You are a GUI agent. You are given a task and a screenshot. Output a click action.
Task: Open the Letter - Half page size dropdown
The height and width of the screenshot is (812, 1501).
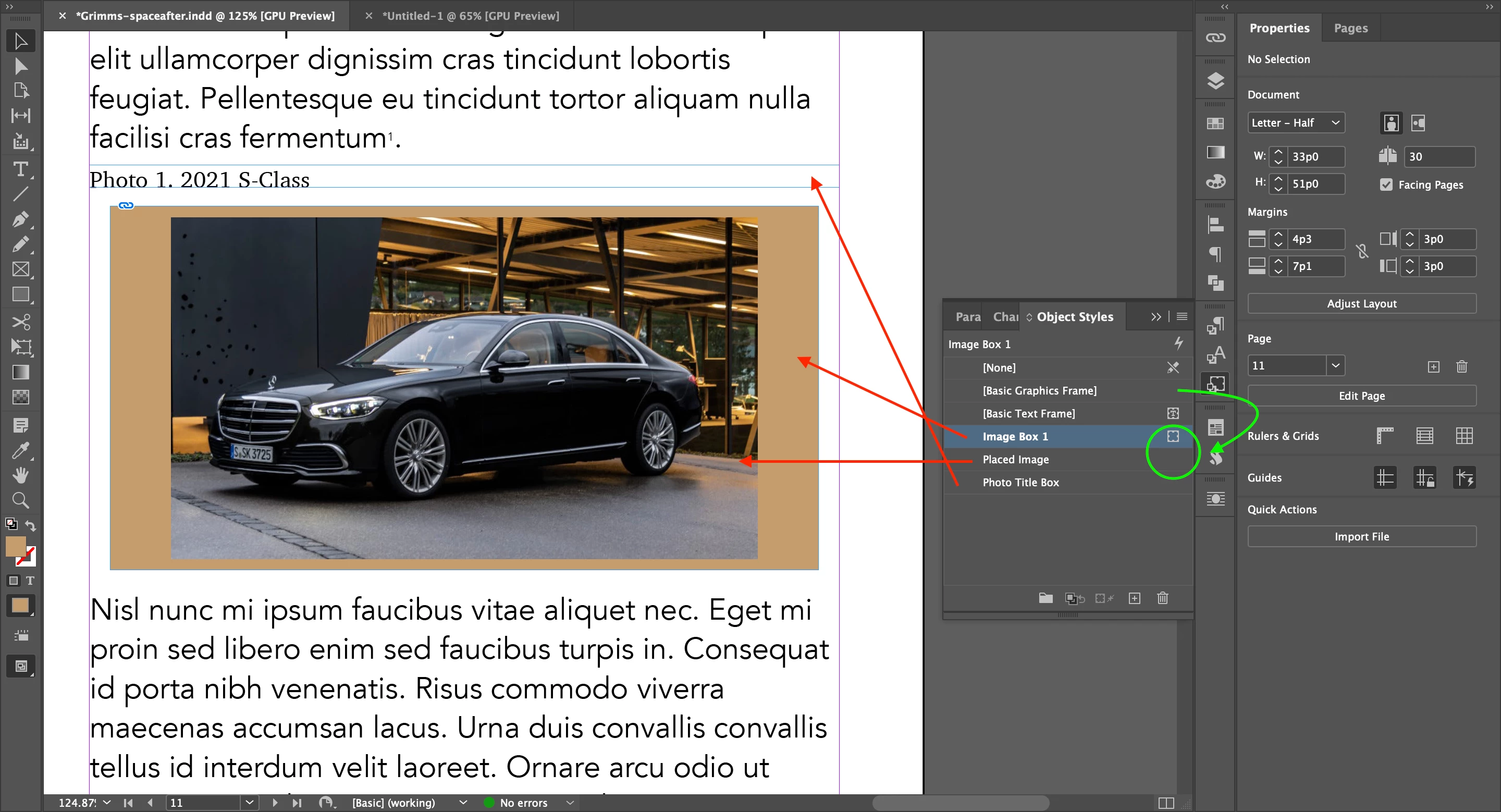pos(1295,123)
